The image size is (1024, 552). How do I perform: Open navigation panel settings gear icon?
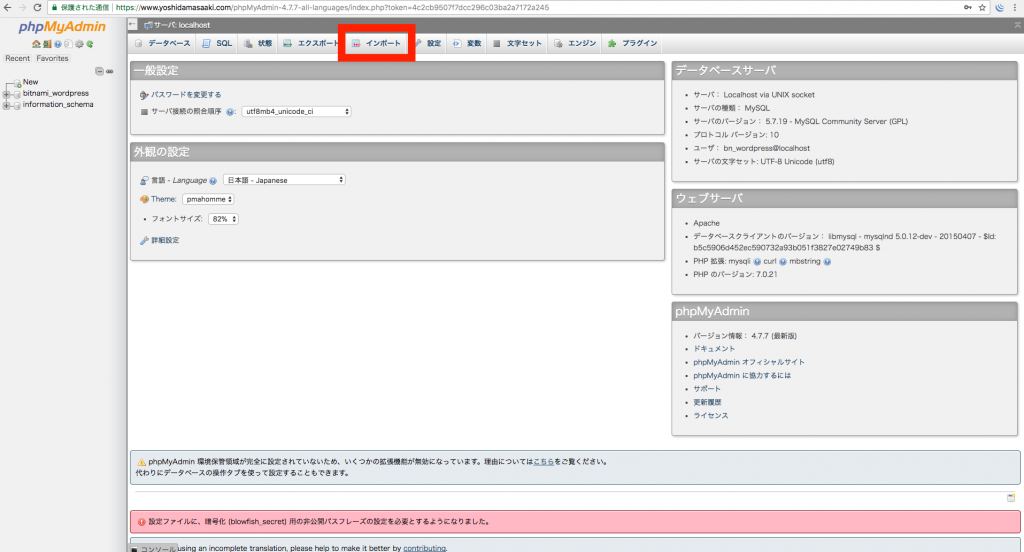[x=79, y=45]
